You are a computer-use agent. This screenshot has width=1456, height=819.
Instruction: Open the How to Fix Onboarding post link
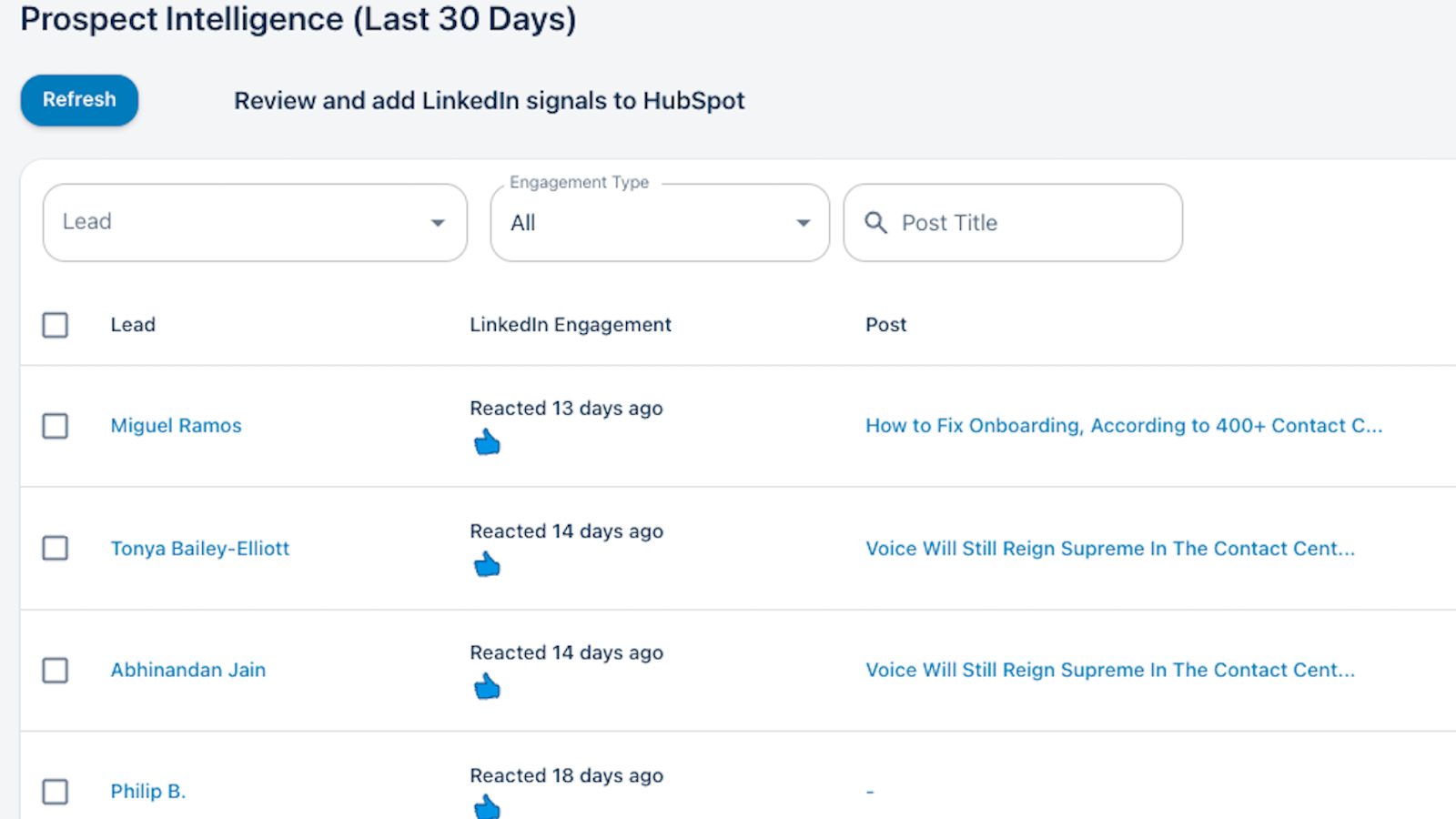1124,426
